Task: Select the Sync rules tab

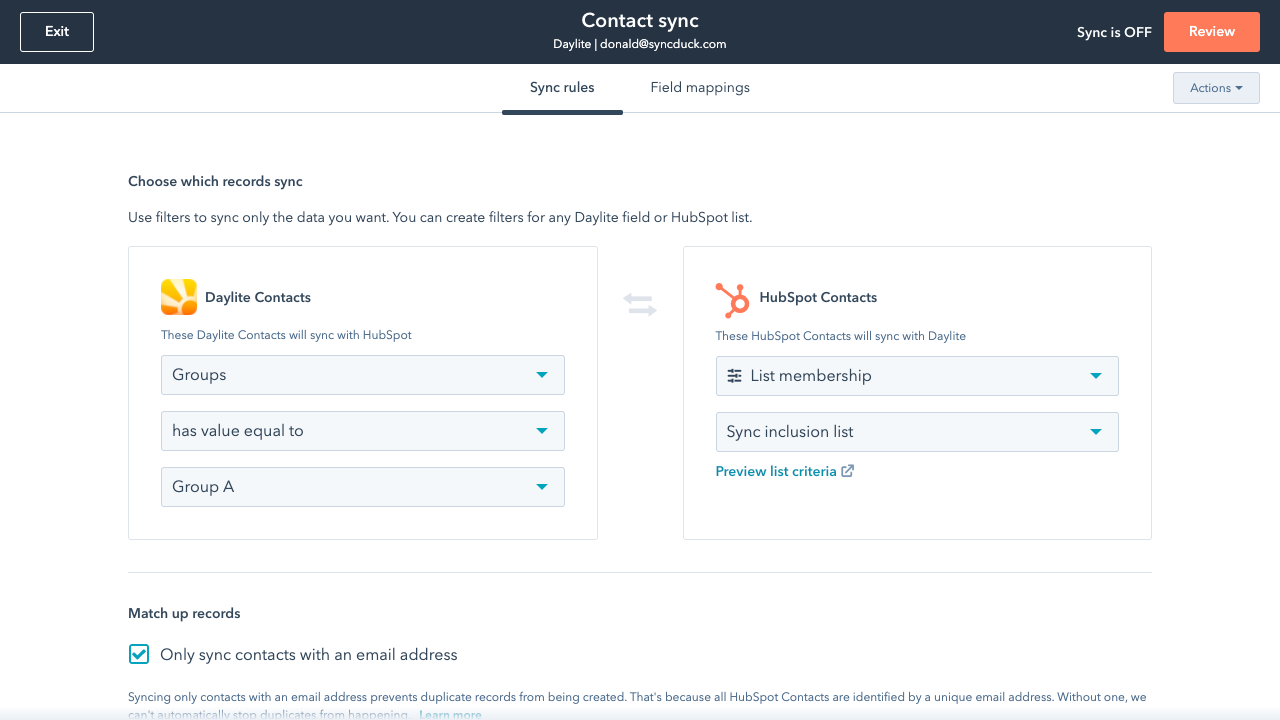Action: coord(562,88)
